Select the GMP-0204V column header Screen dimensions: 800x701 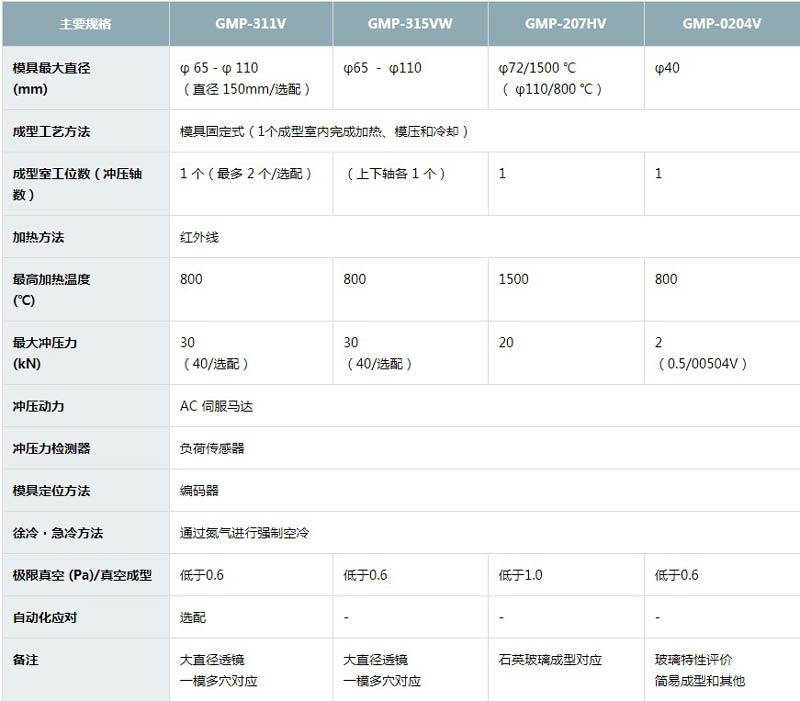[722, 24]
